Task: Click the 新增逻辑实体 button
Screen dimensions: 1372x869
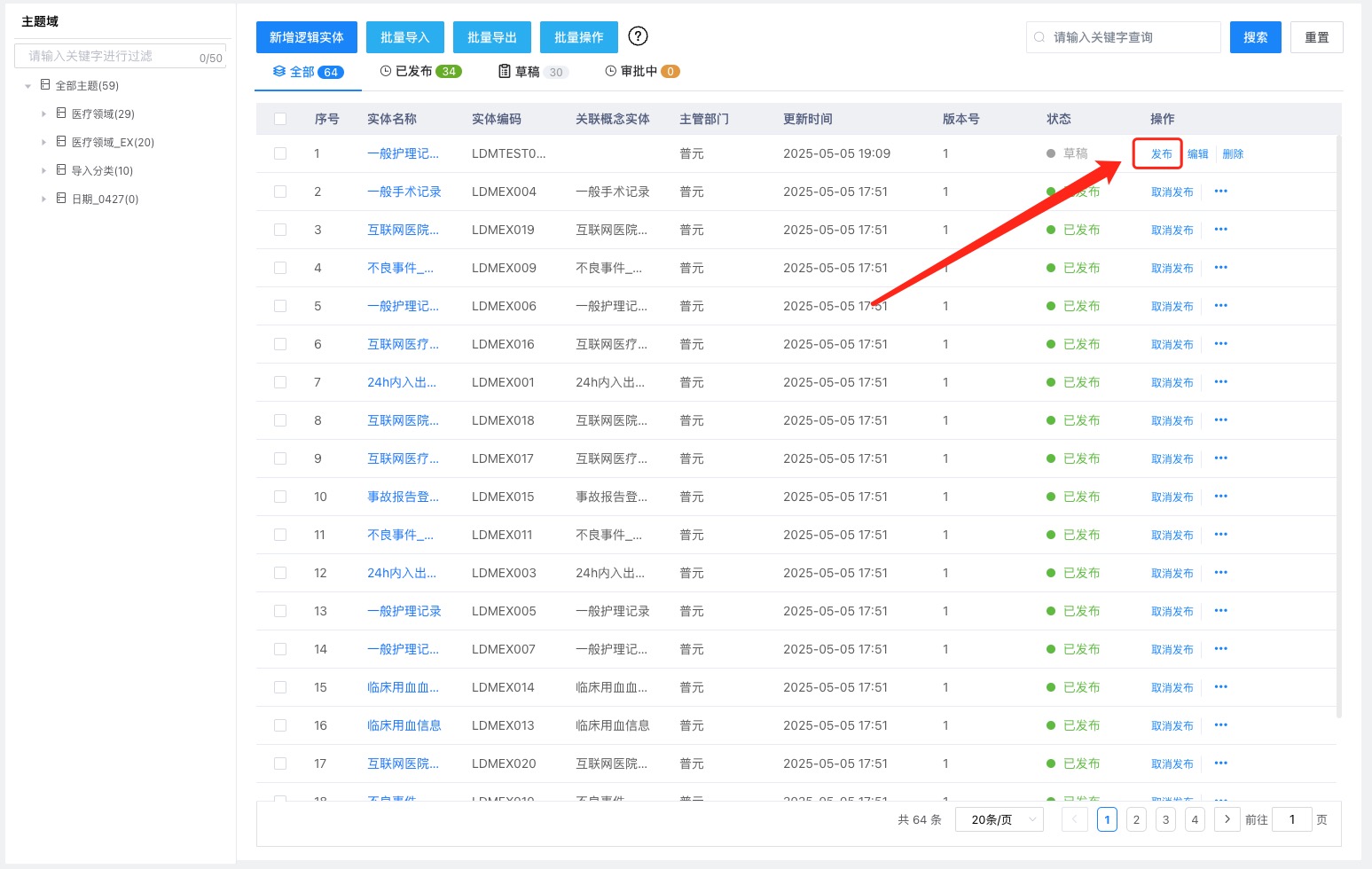Action: (306, 37)
